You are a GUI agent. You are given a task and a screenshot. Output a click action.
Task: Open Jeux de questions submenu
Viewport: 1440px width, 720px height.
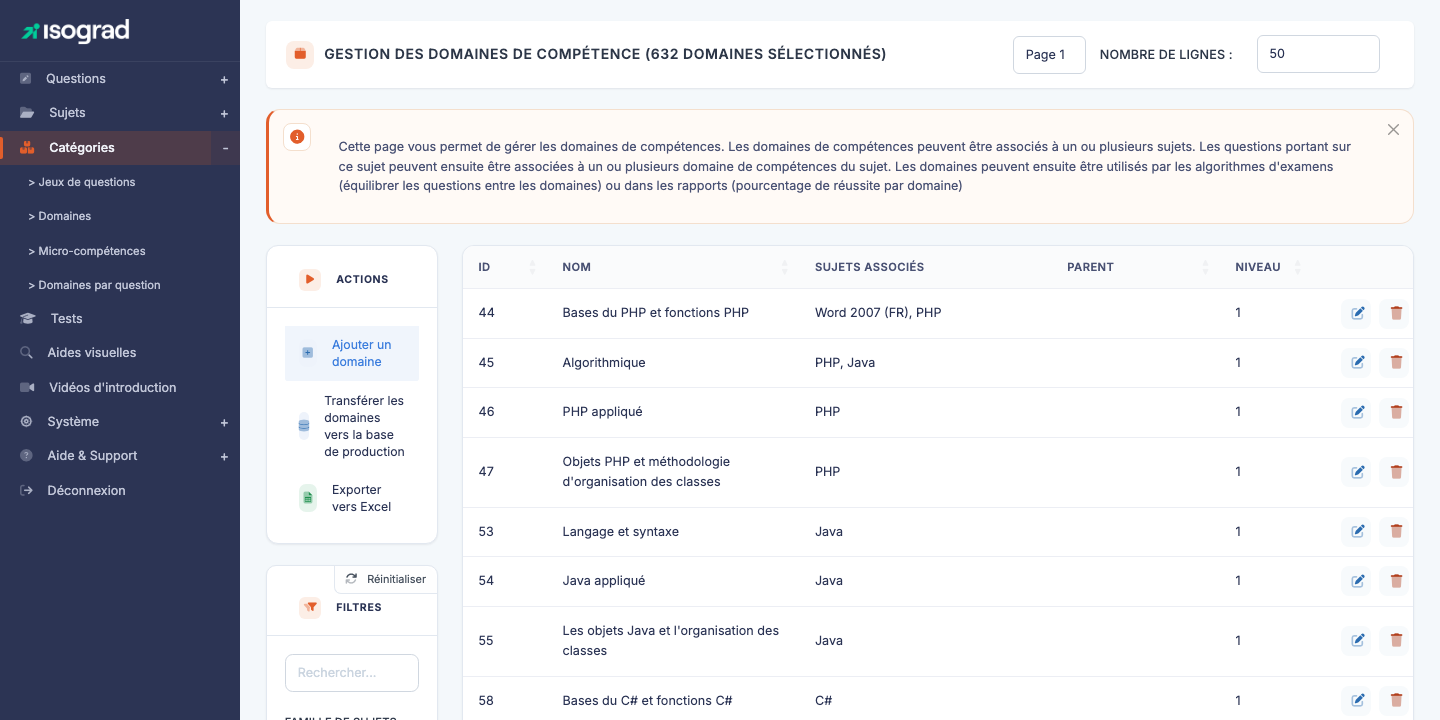pos(82,182)
